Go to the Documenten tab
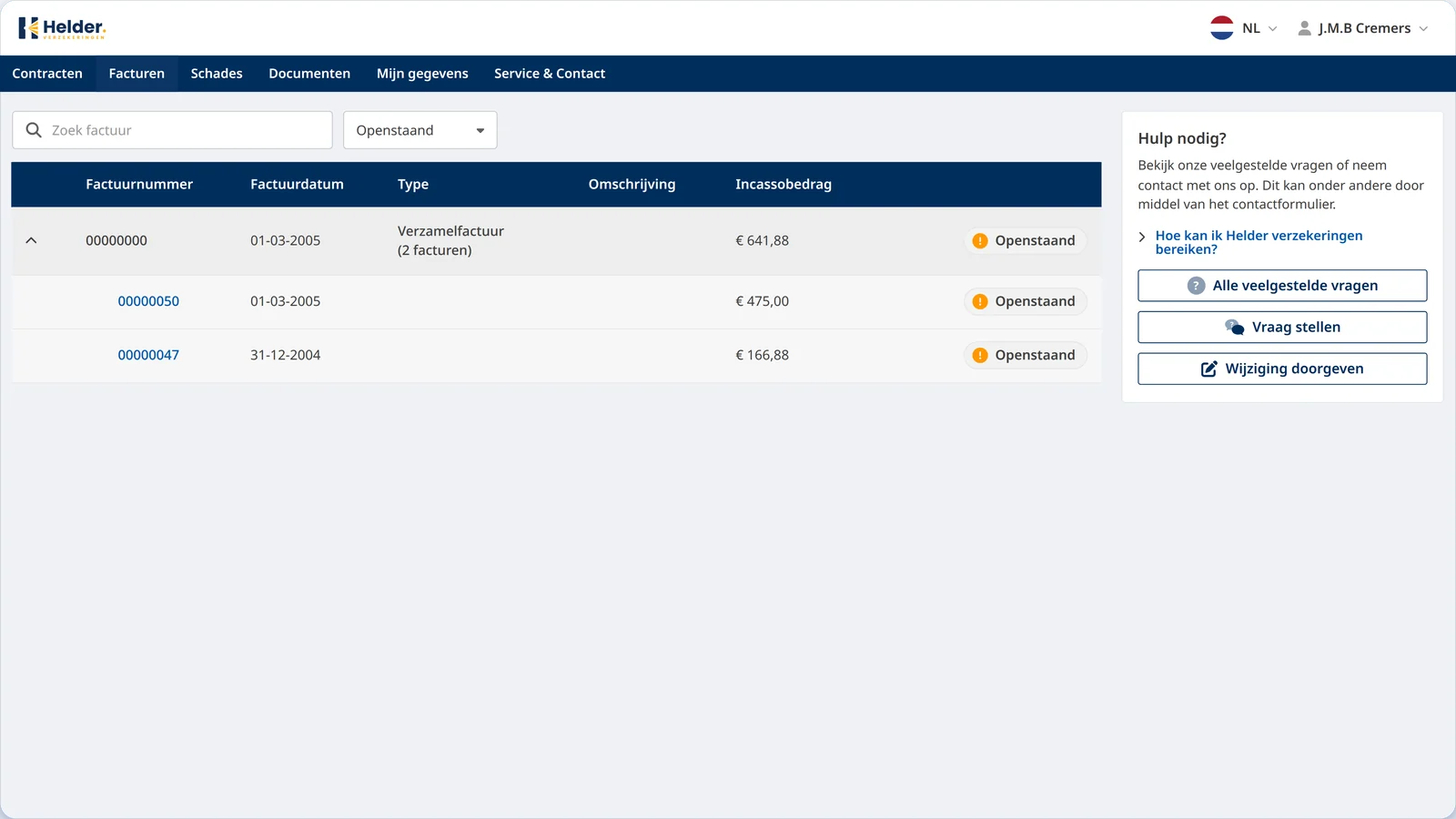Viewport: 1456px width, 819px height. click(x=309, y=74)
